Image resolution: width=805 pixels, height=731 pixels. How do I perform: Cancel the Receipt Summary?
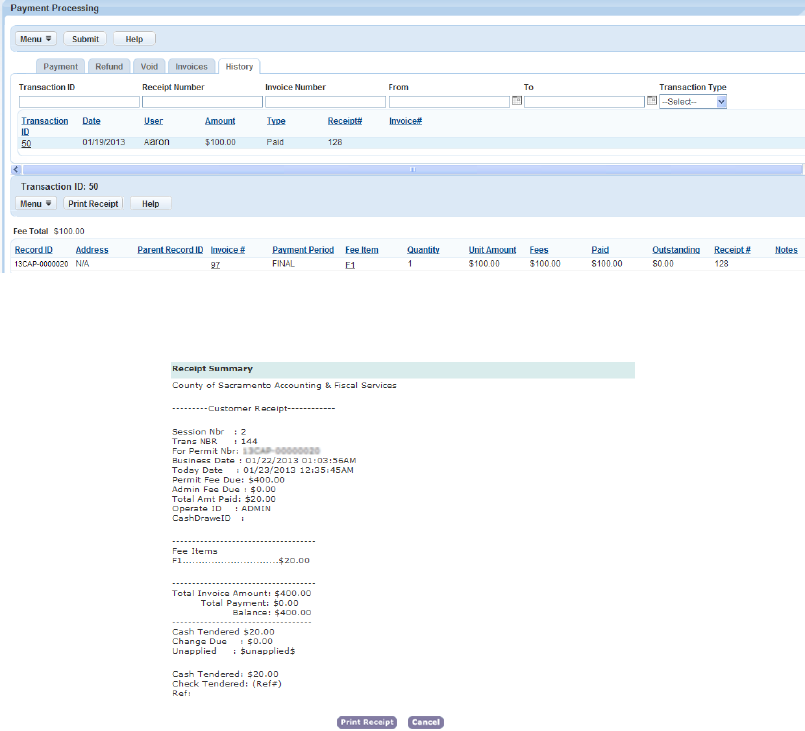click(426, 722)
